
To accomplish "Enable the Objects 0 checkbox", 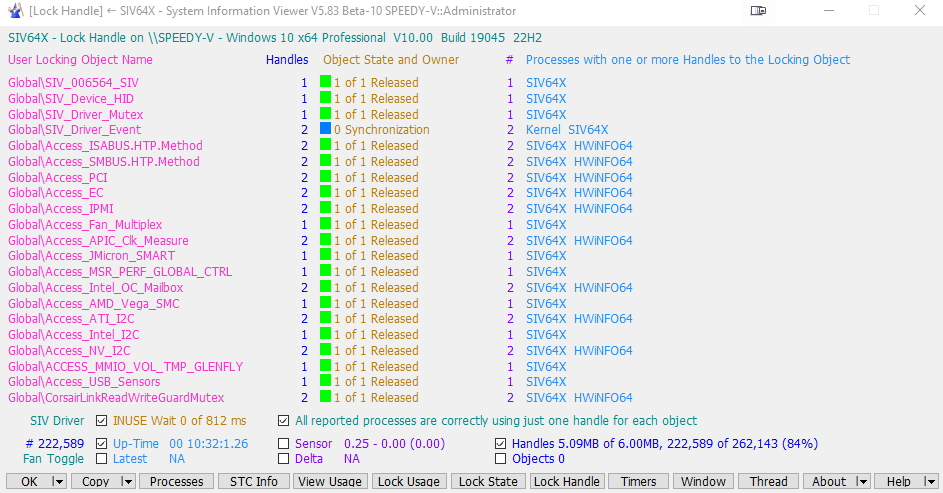I will [x=501, y=459].
